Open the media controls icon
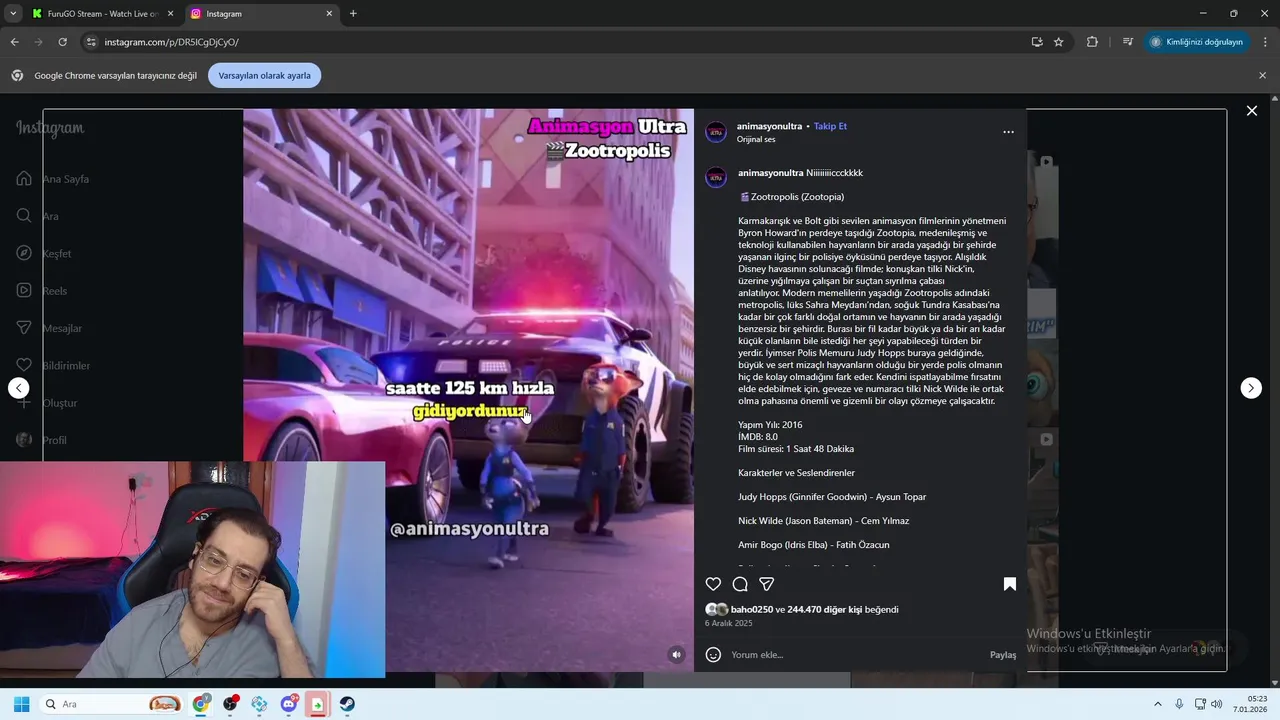Image resolution: width=1280 pixels, height=720 pixels. point(1128,42)
